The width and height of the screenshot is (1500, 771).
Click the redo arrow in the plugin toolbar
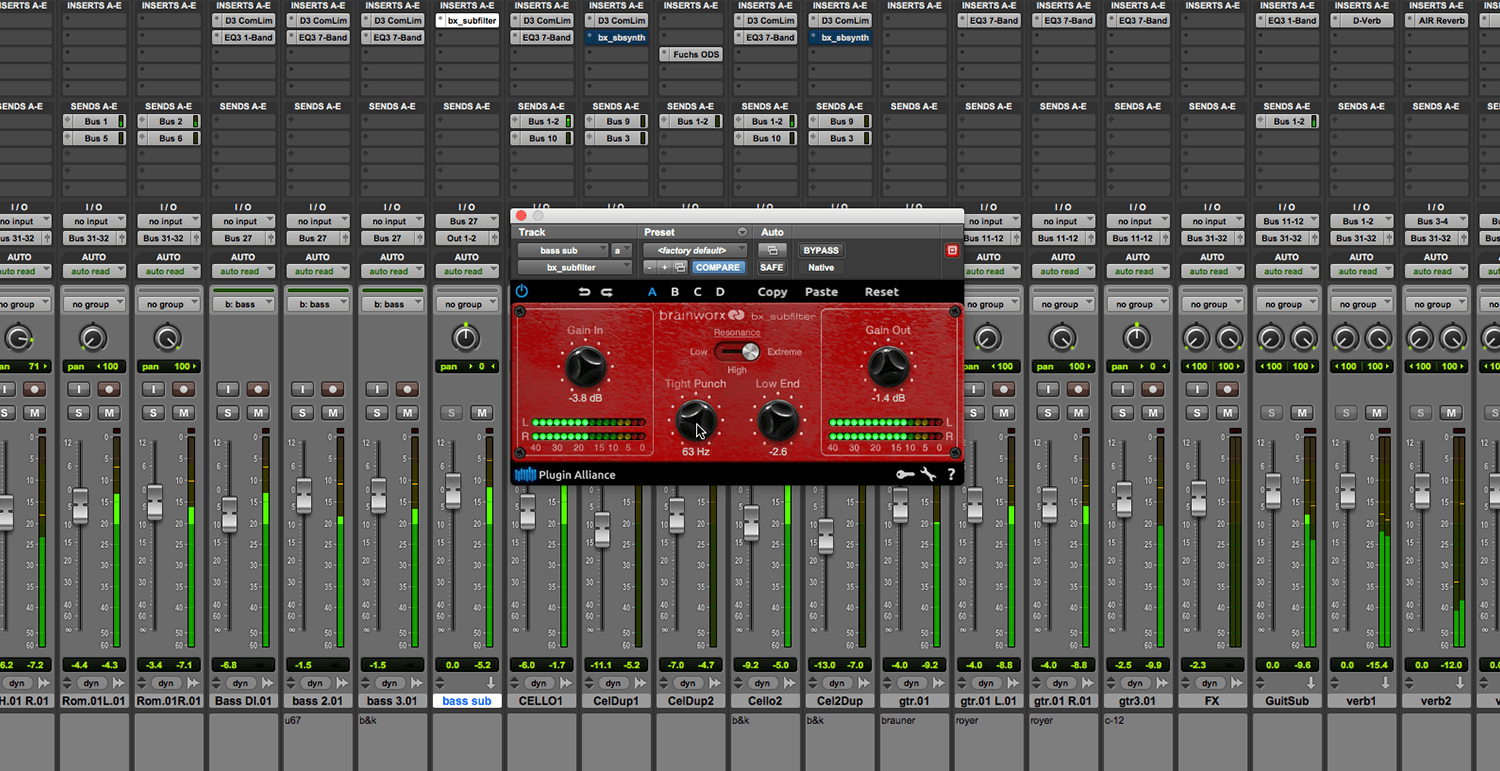(606, 292)
